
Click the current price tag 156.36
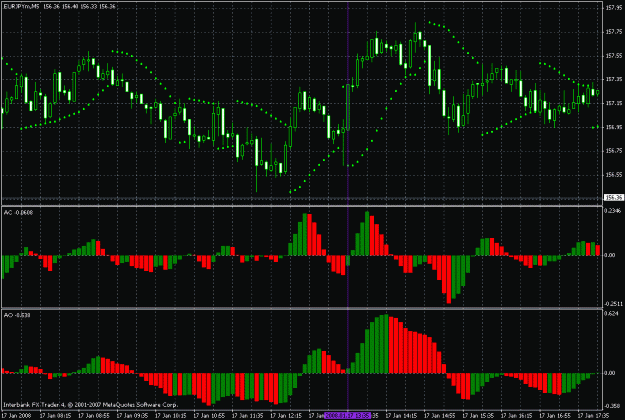click(614, 197)
